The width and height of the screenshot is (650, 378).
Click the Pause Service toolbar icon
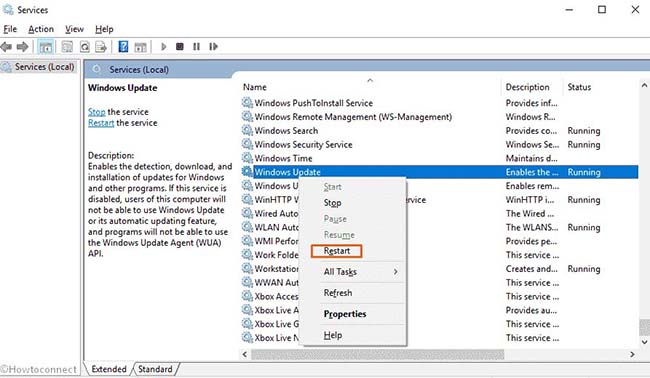pyautogui.click(x=196, y=46)
